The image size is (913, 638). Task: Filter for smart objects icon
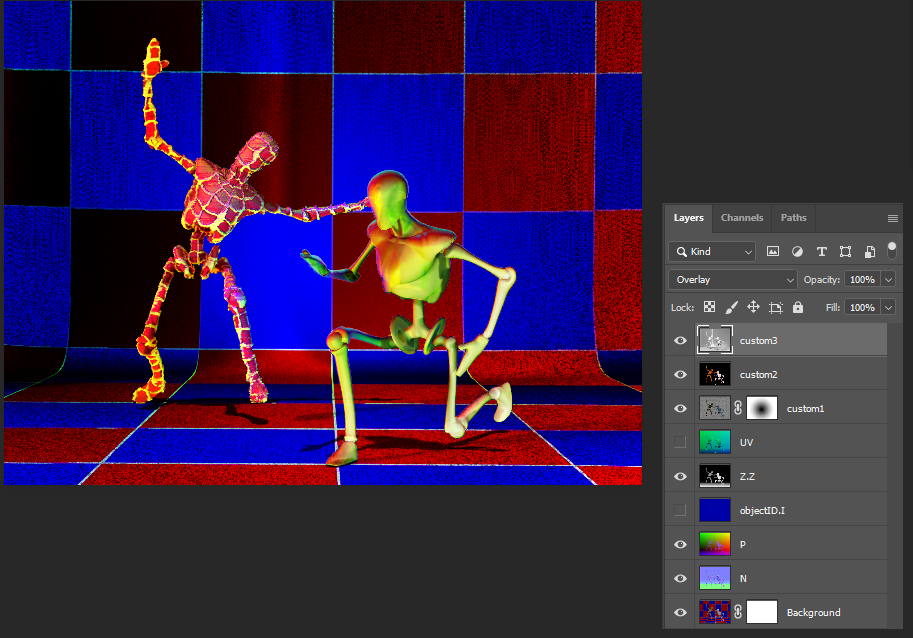[x=869, y=252]
